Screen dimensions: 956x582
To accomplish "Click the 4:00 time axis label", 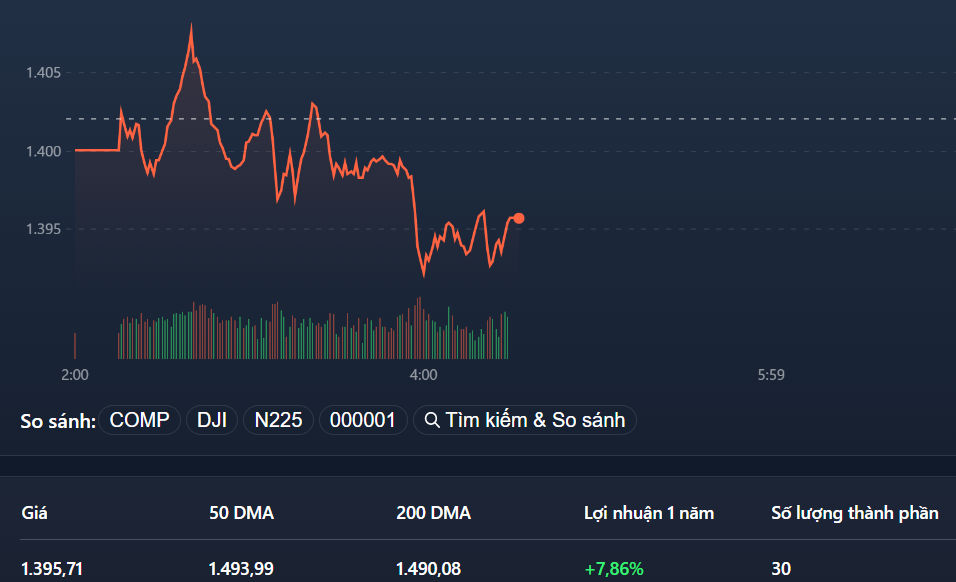I will point(423,375).
